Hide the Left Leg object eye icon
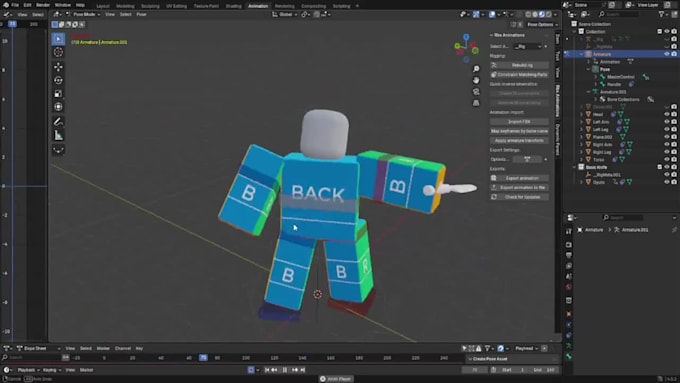Viewport: 680px width, 383px height. click(x=667, y=129)
